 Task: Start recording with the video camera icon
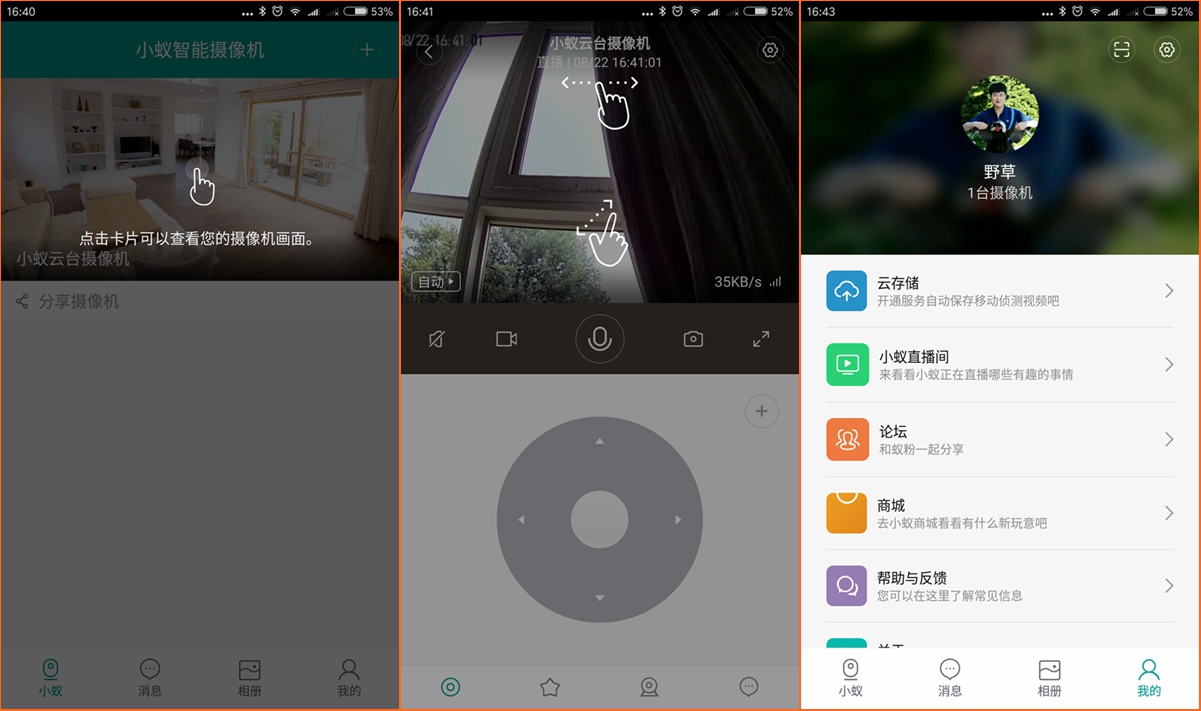click(x=505, y=339)
